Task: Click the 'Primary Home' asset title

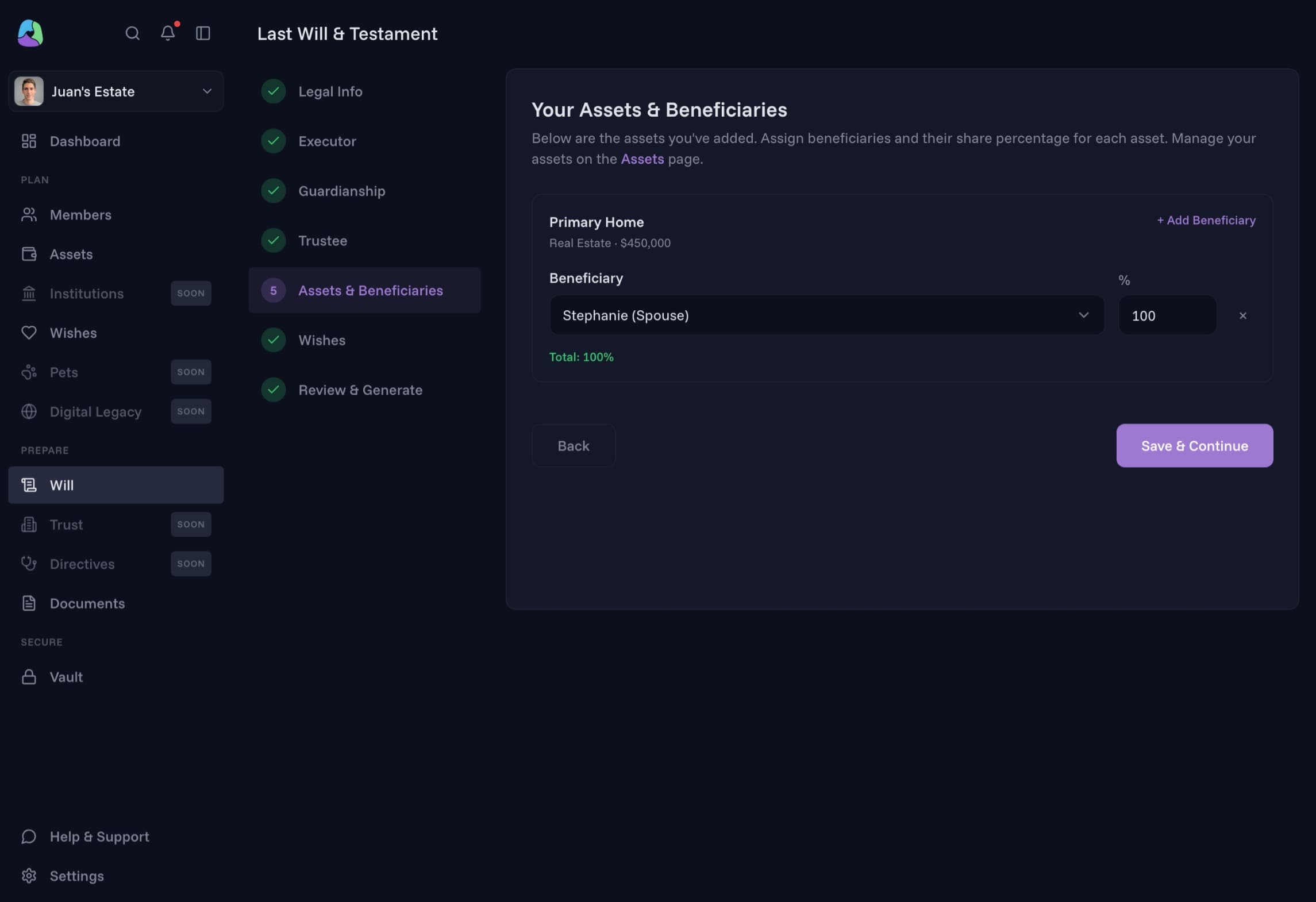Action: [x=596, y=222]
